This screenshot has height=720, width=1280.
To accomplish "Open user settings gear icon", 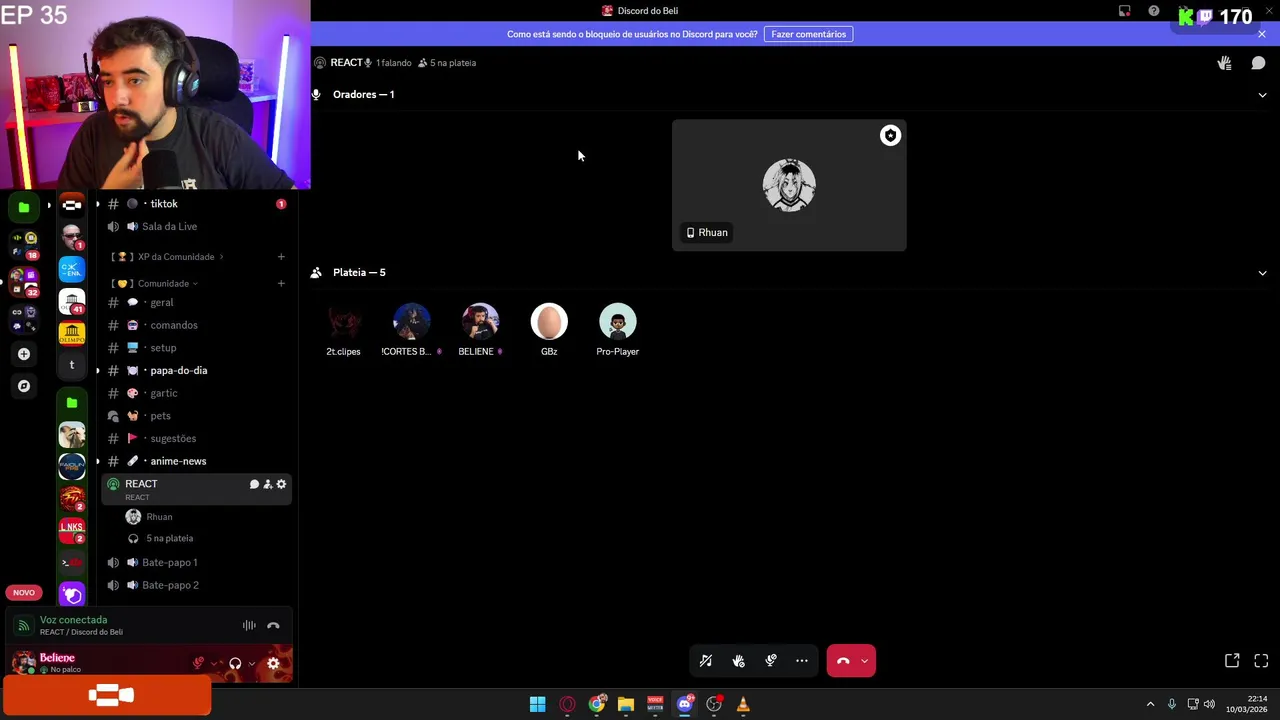I will tap(273, 663).
